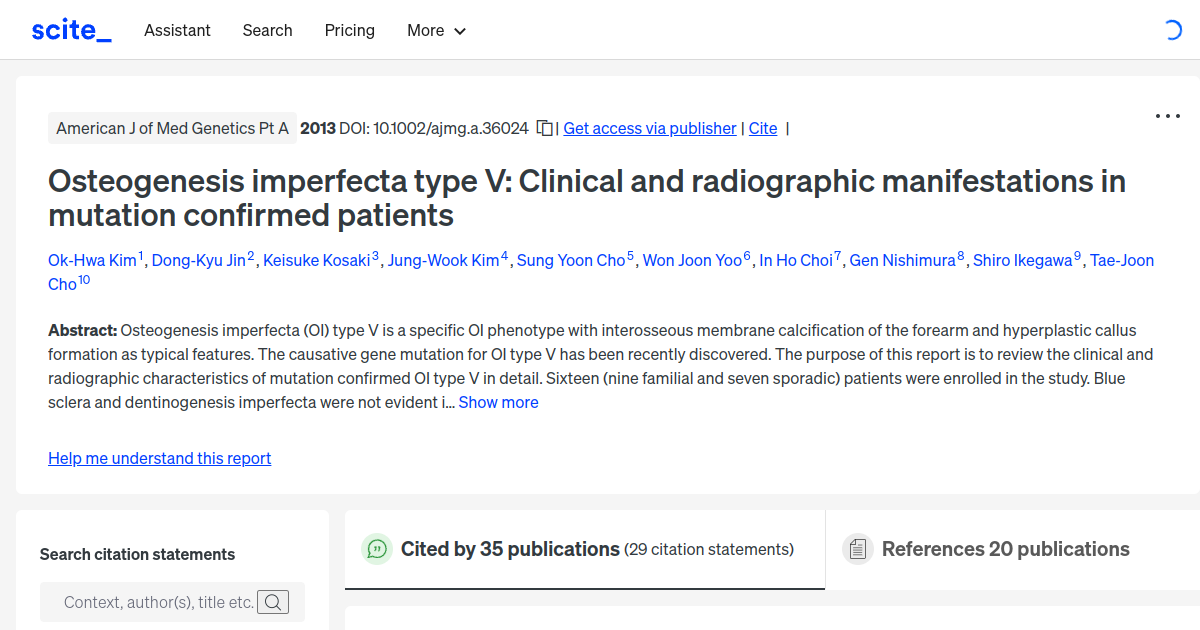1200x630 pixels.
Task: Expand the abstract with Show more
Action: tap(498, 402)
